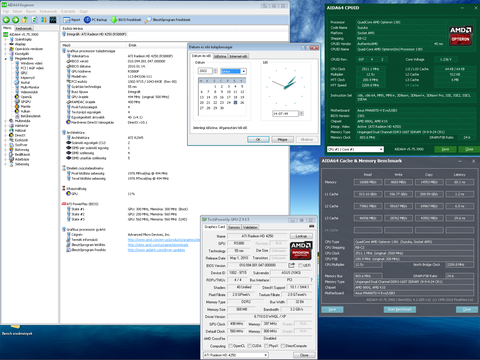Toggle the DirectCompute checkbox in GPU-Z

(x=283, y=346)
